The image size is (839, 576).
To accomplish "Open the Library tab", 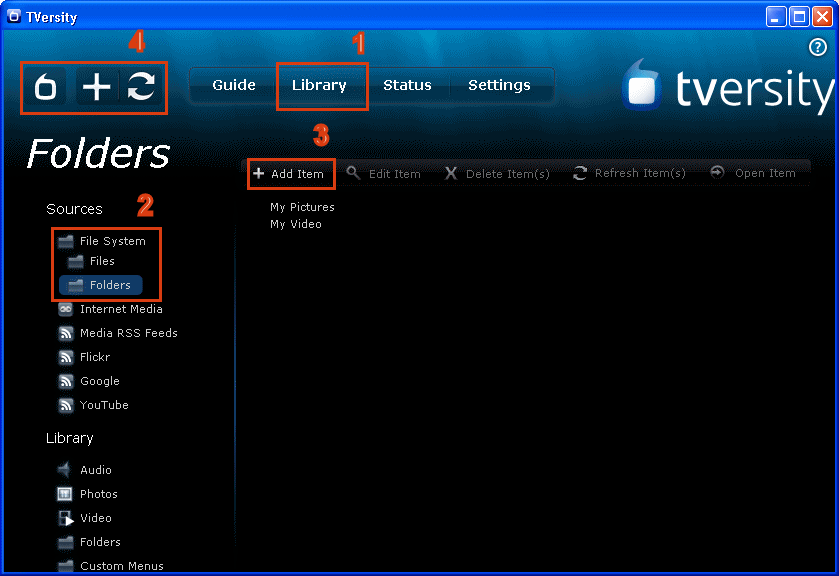I will [319, 85].
